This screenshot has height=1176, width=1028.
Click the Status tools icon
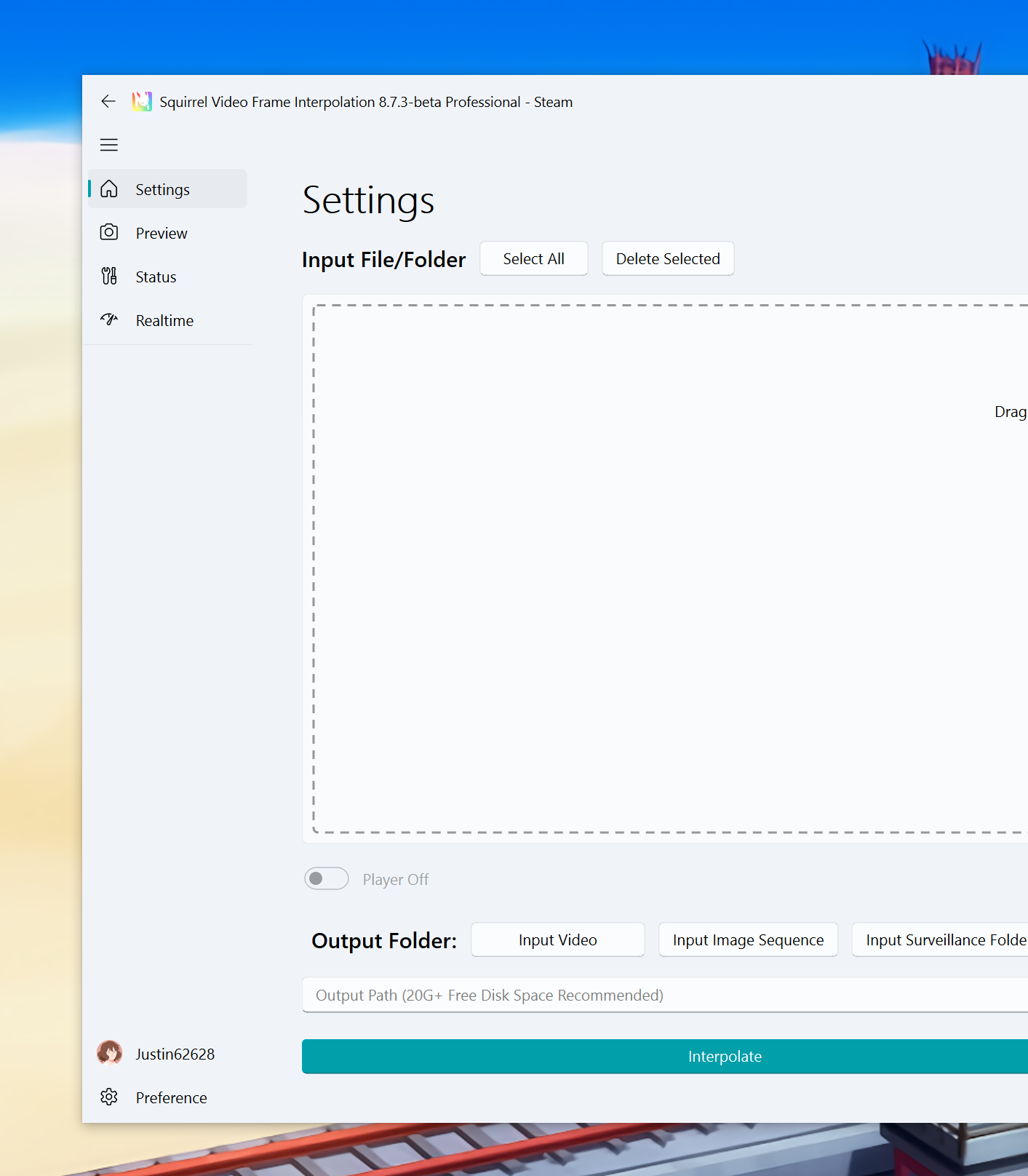pyautogui.click(x=109, y=277)
